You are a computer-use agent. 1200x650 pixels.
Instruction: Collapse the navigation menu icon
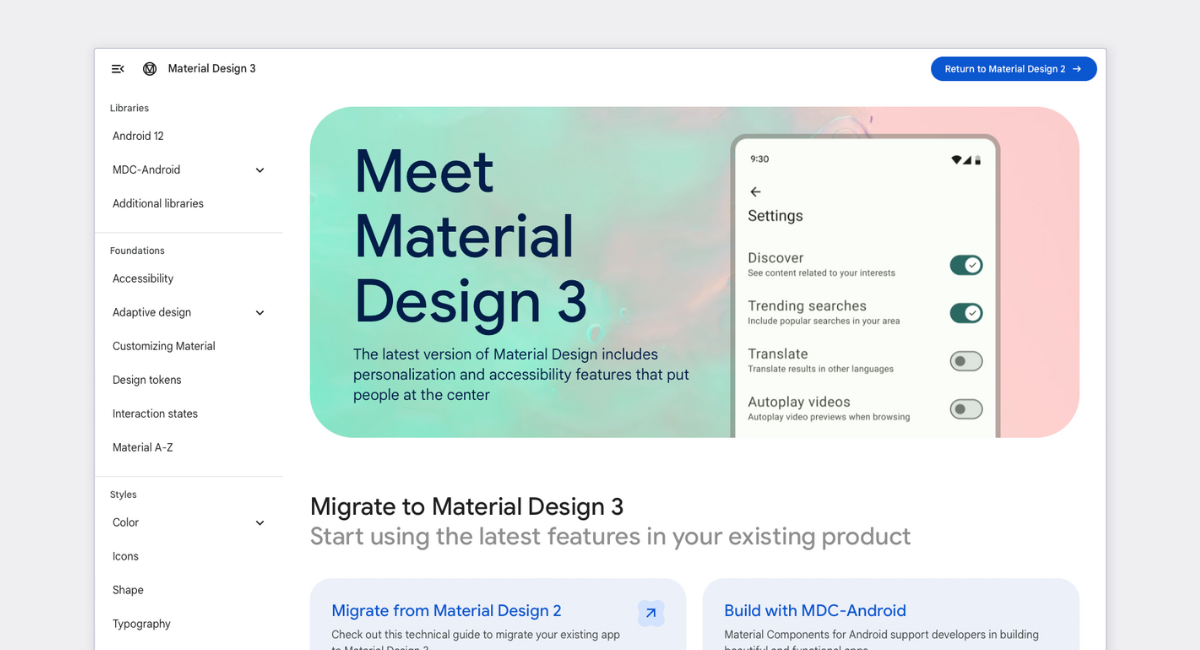tap(118, 69)
